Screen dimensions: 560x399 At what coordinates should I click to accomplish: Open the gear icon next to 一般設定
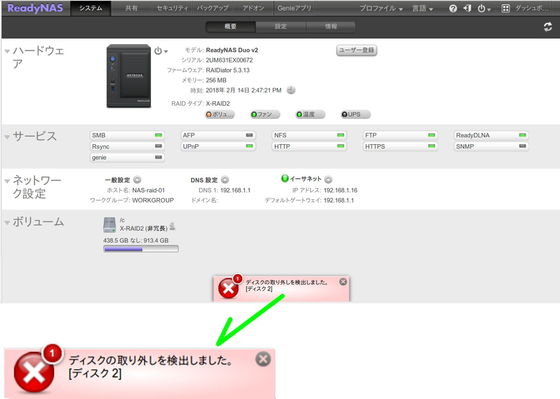(x=137, y=180)
